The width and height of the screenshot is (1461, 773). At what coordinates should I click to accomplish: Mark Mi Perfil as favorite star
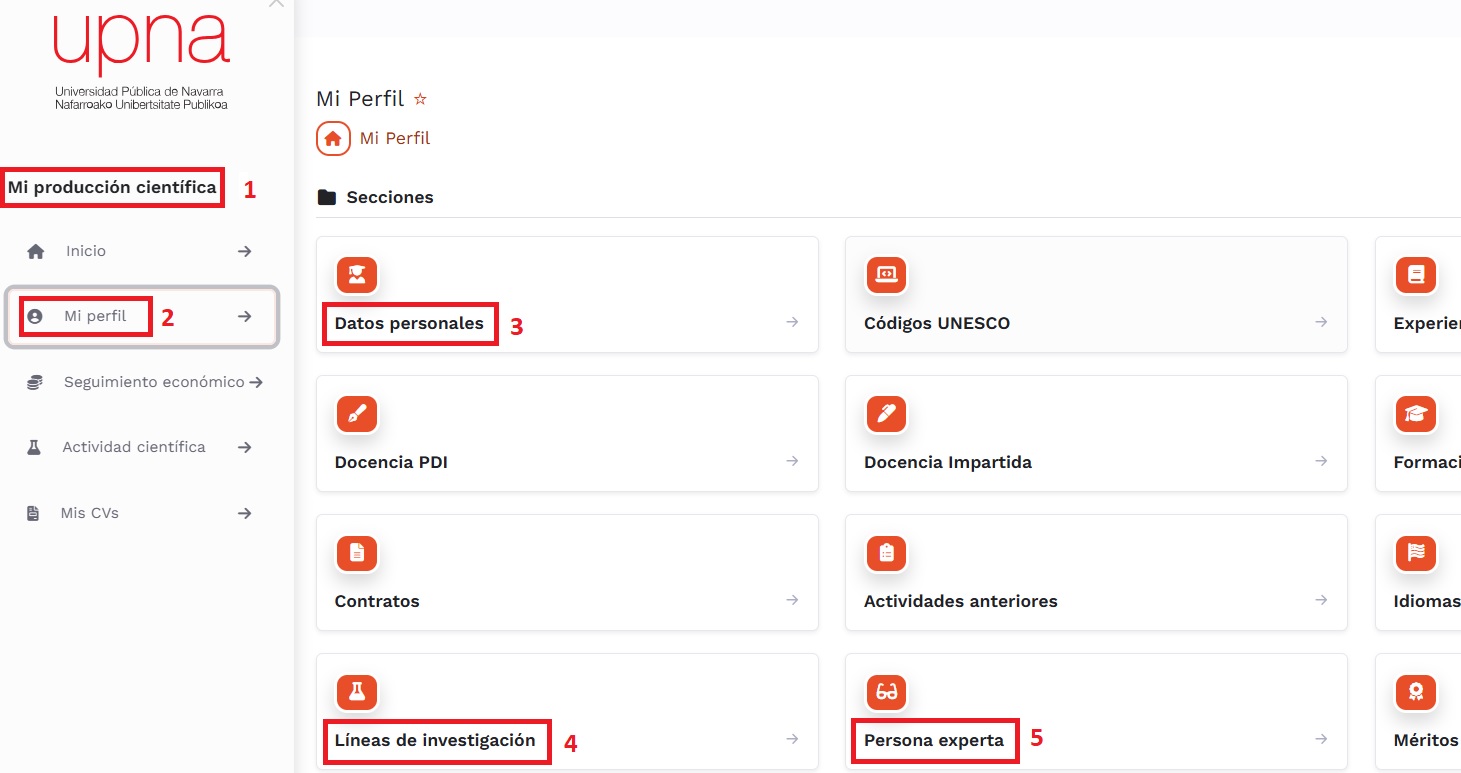(x=421, y=99)
